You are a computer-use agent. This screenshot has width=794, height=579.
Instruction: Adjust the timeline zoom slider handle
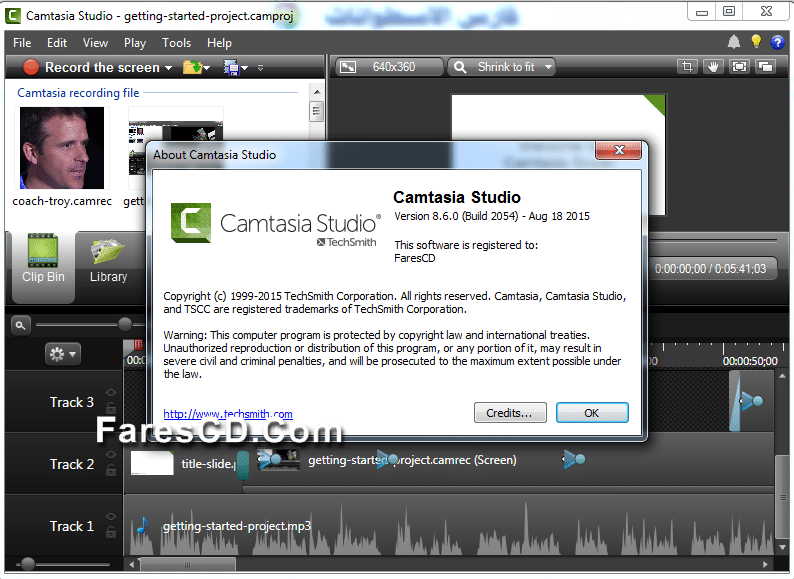point(125,324)
